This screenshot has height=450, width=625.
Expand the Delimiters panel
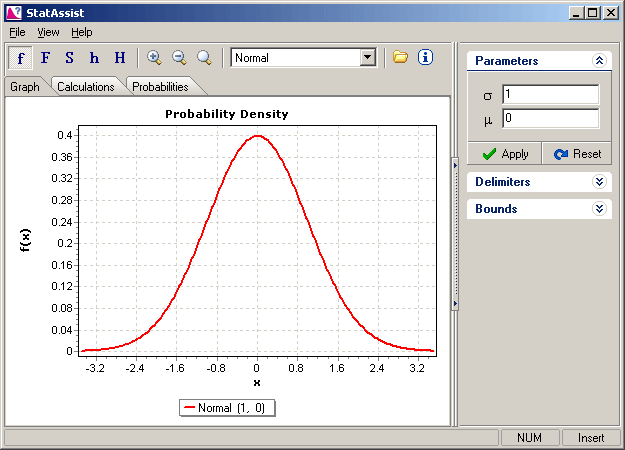point(599,182)
